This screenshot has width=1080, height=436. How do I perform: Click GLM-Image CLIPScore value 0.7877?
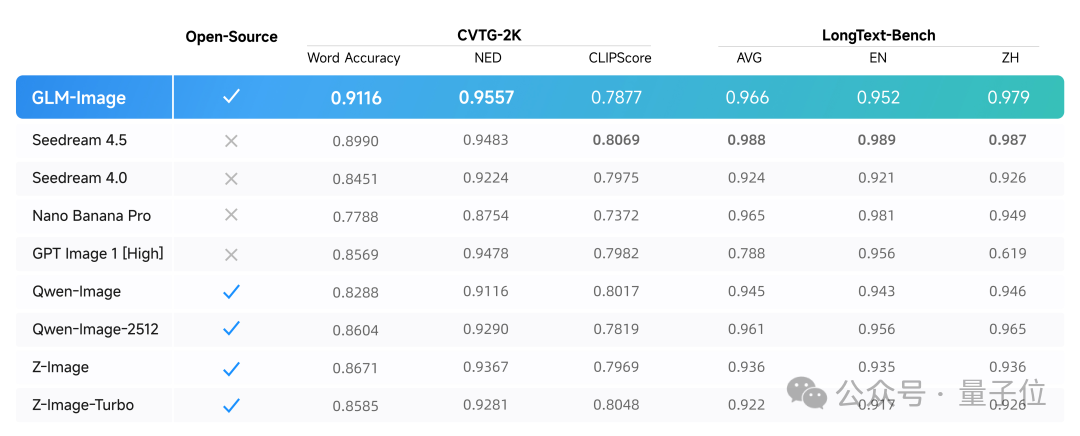click(616, 98)
